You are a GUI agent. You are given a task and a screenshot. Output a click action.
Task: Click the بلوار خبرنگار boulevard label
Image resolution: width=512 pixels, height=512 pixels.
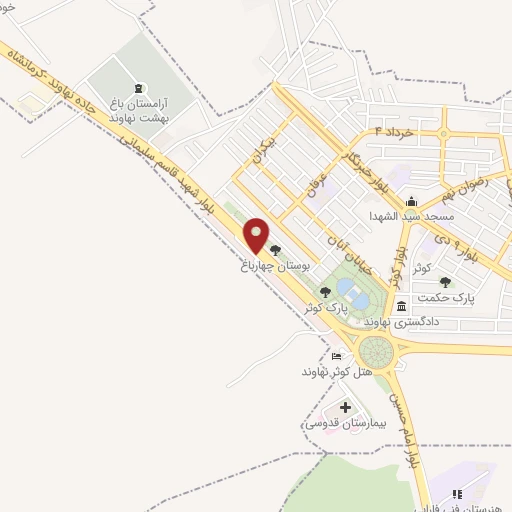pyautogui.click(x=365, y=172)
